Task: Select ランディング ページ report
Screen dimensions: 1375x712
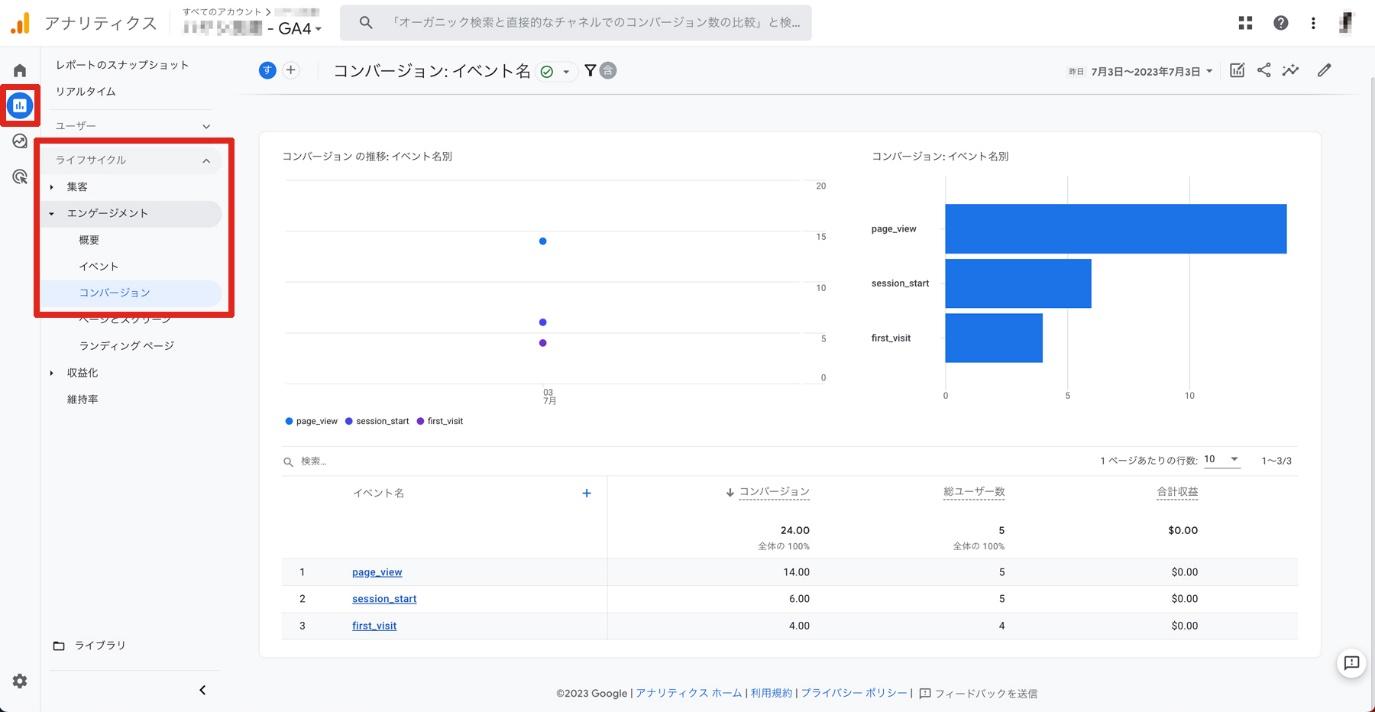Action: point(126,346)
